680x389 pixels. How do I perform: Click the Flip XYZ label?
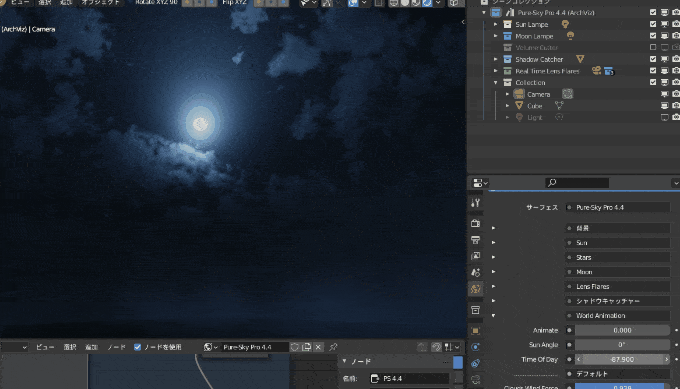tap(234, 3)
